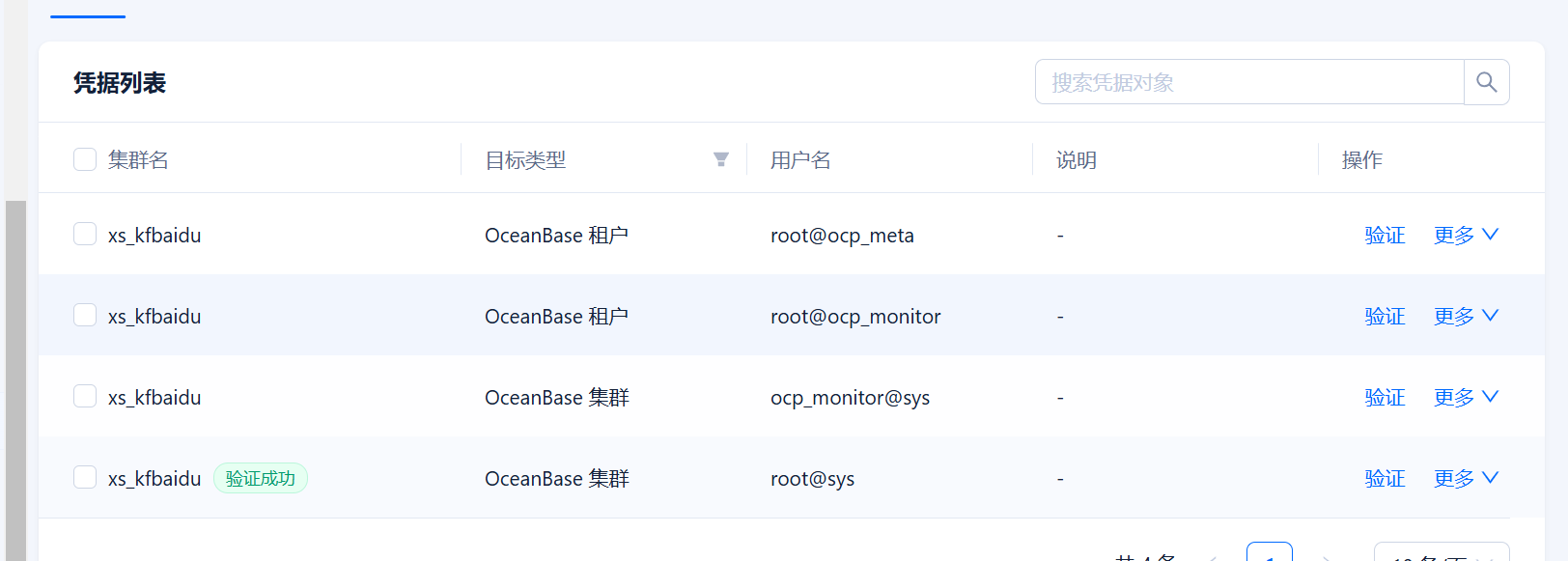Click 验证 link for ocp_monitor@sys
Image resolution: width=1568 pixels, height=561 pixels.
1385,397
